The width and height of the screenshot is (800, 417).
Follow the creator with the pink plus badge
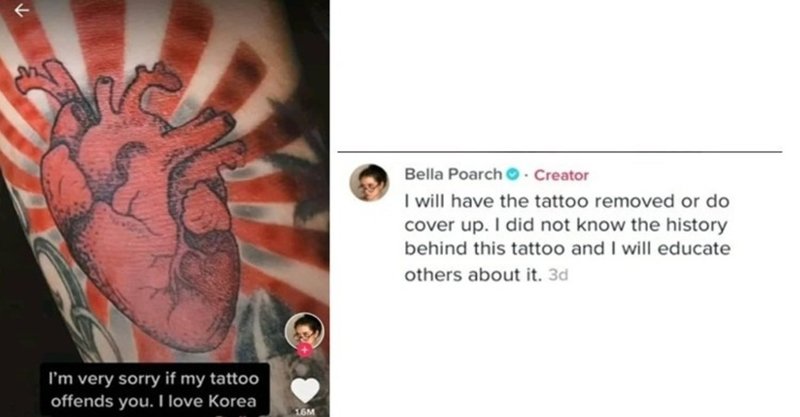[305, 350]
